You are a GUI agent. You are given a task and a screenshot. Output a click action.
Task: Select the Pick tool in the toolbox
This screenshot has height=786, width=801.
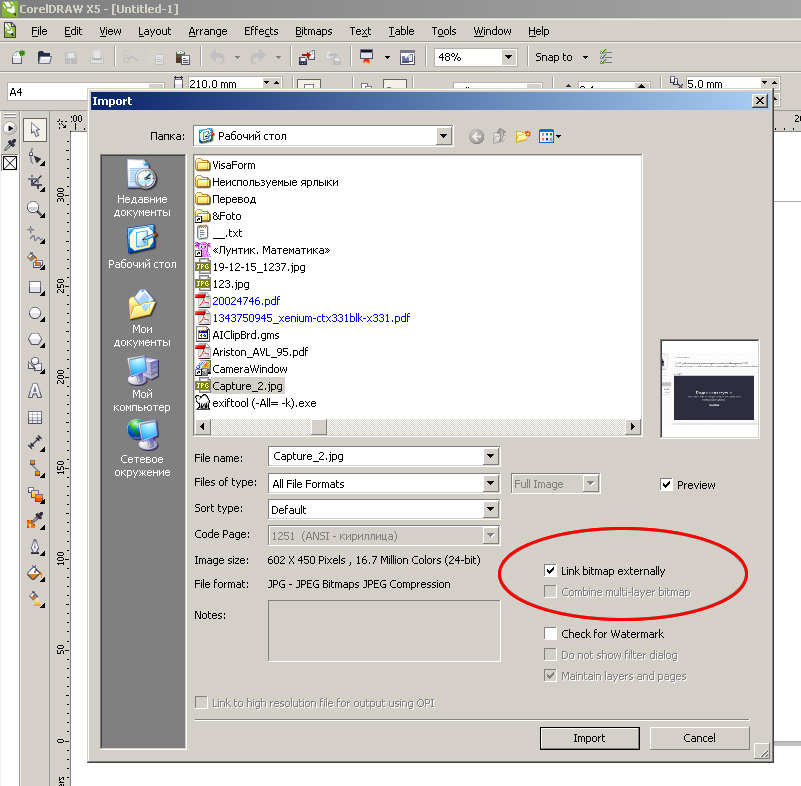[35, 130]
